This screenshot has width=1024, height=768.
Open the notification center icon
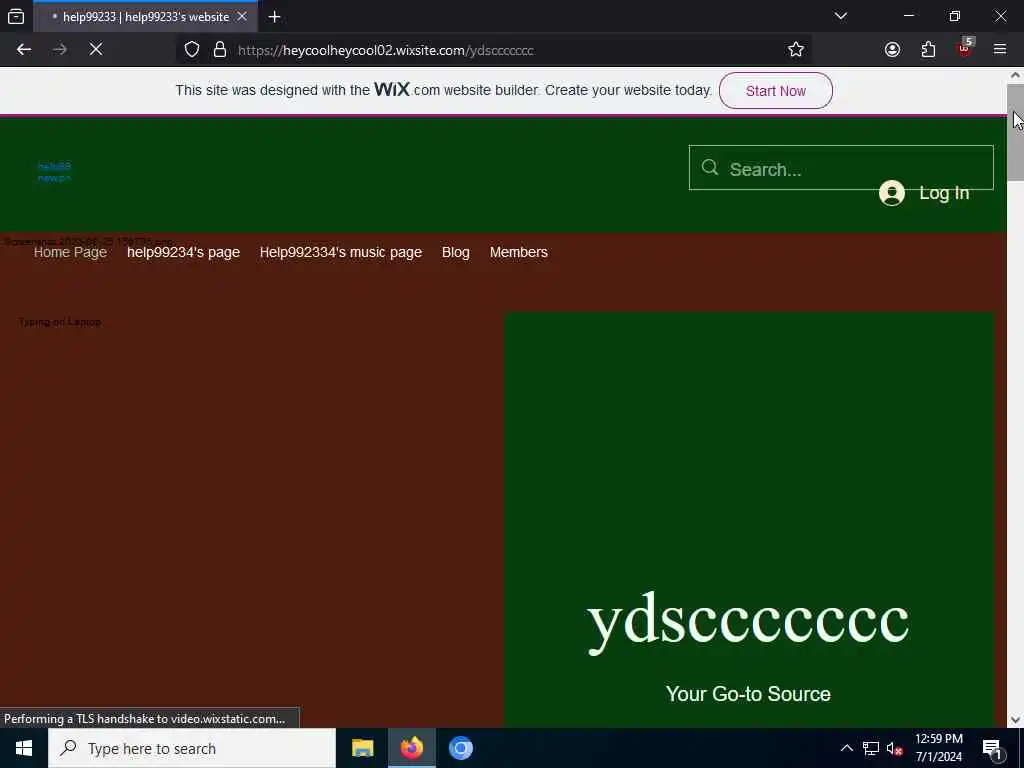993,748
